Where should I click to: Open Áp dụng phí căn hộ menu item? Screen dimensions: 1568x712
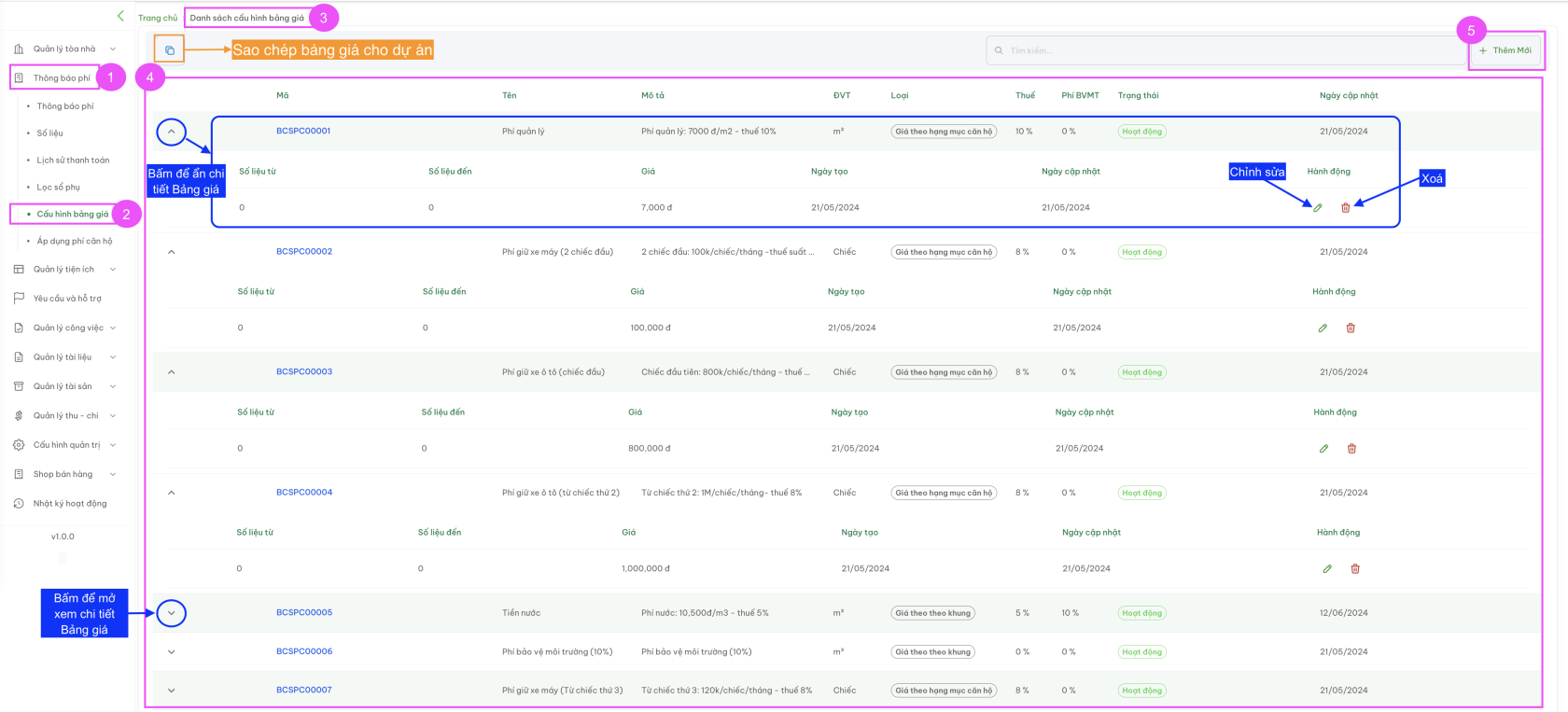75,242
